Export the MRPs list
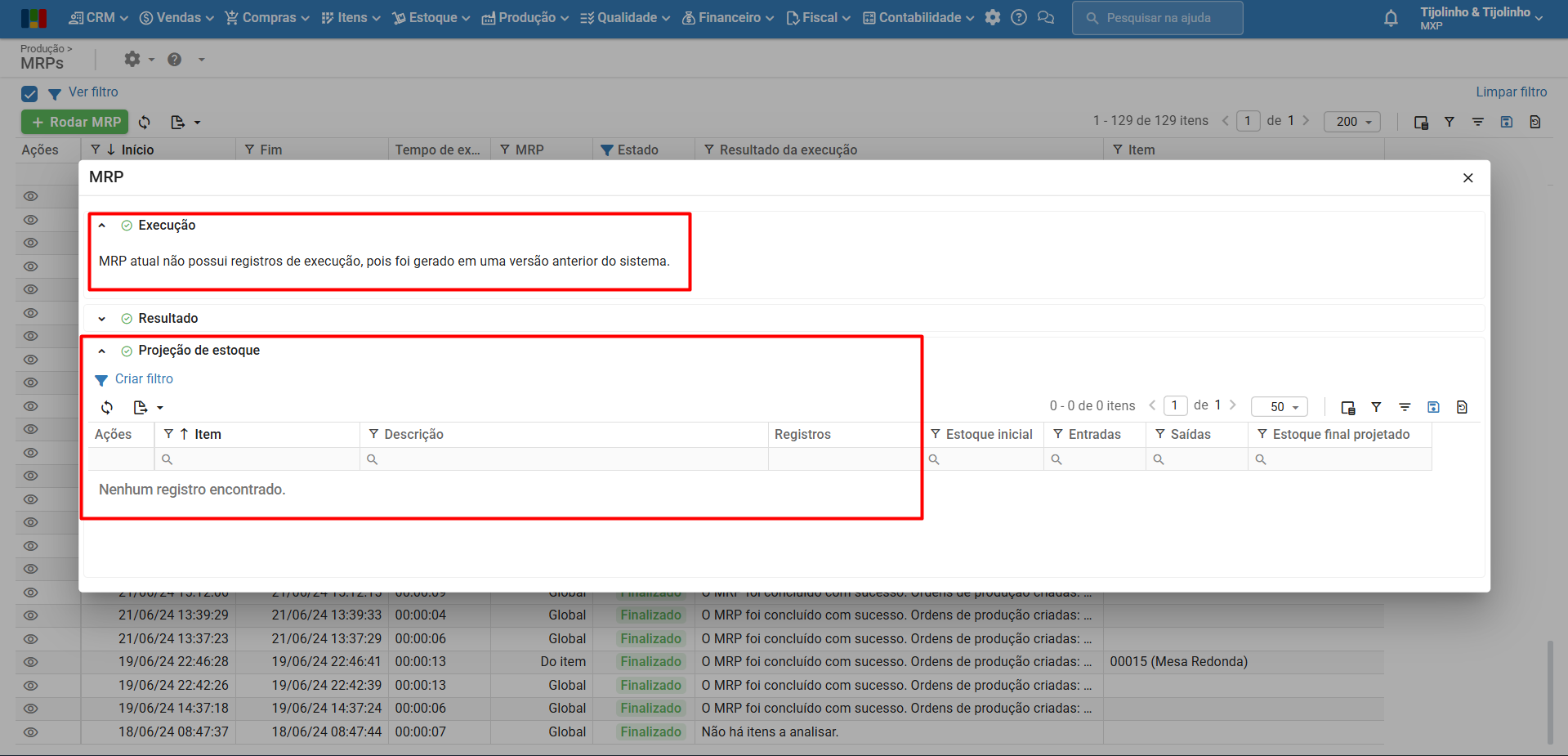Screen dimensions: 1568x756 tap(177, 122)
